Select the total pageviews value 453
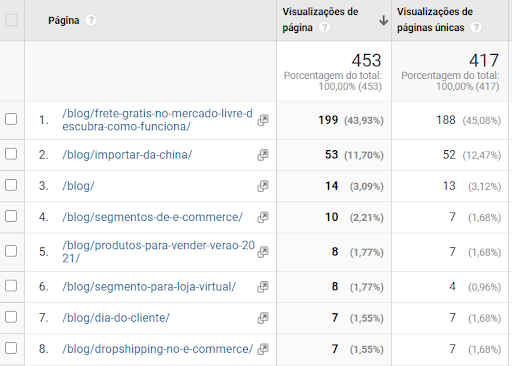 point(366,61)
